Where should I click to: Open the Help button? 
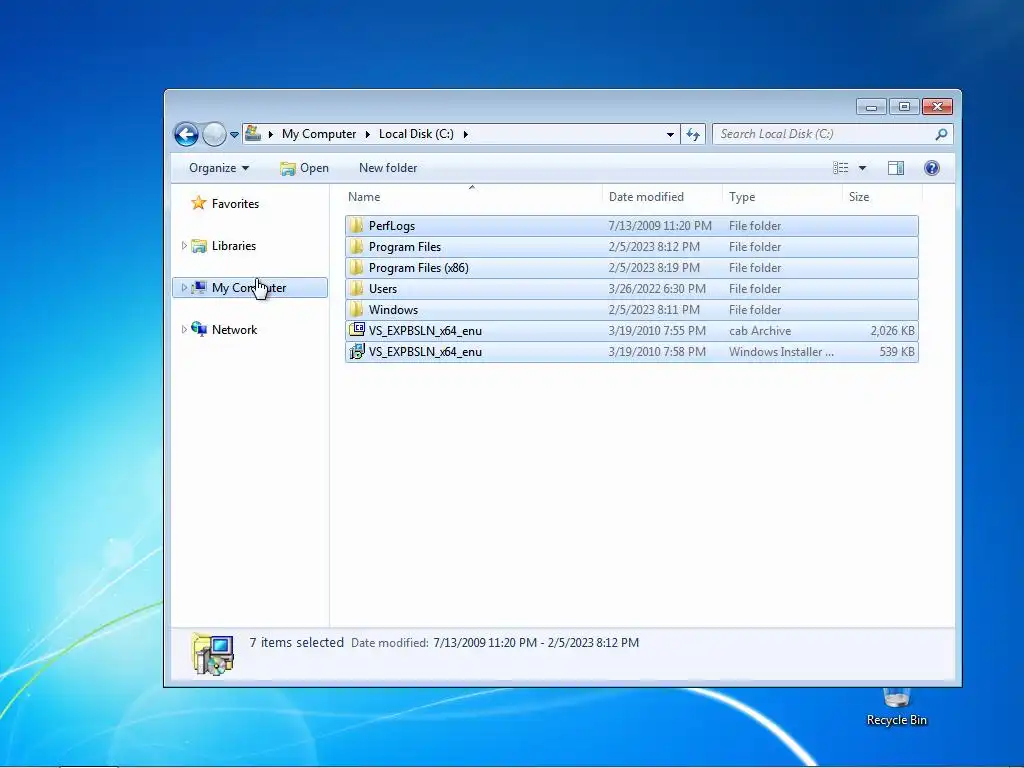click(x=932, y=168)
